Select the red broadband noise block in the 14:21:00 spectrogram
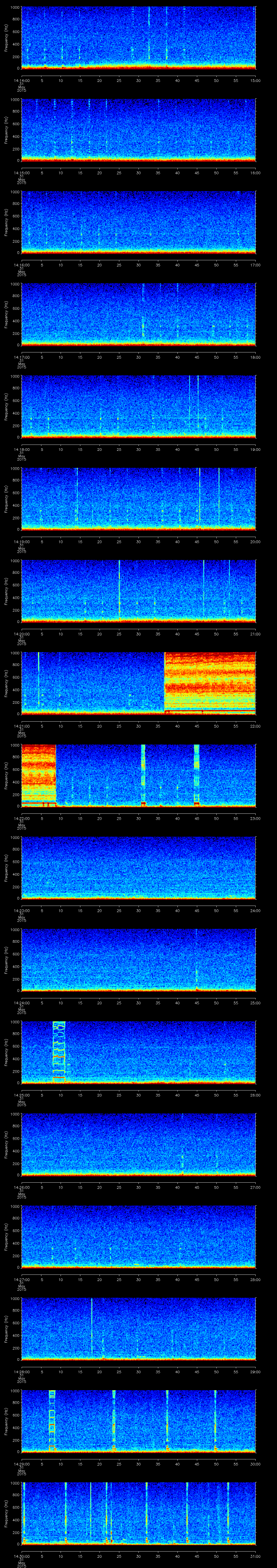 coord(210,682)
